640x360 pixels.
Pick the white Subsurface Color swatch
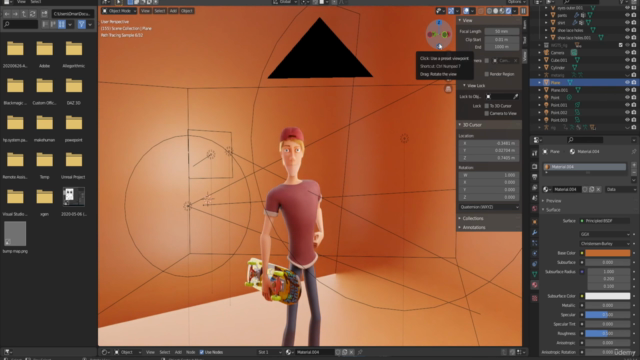[607, 296]
